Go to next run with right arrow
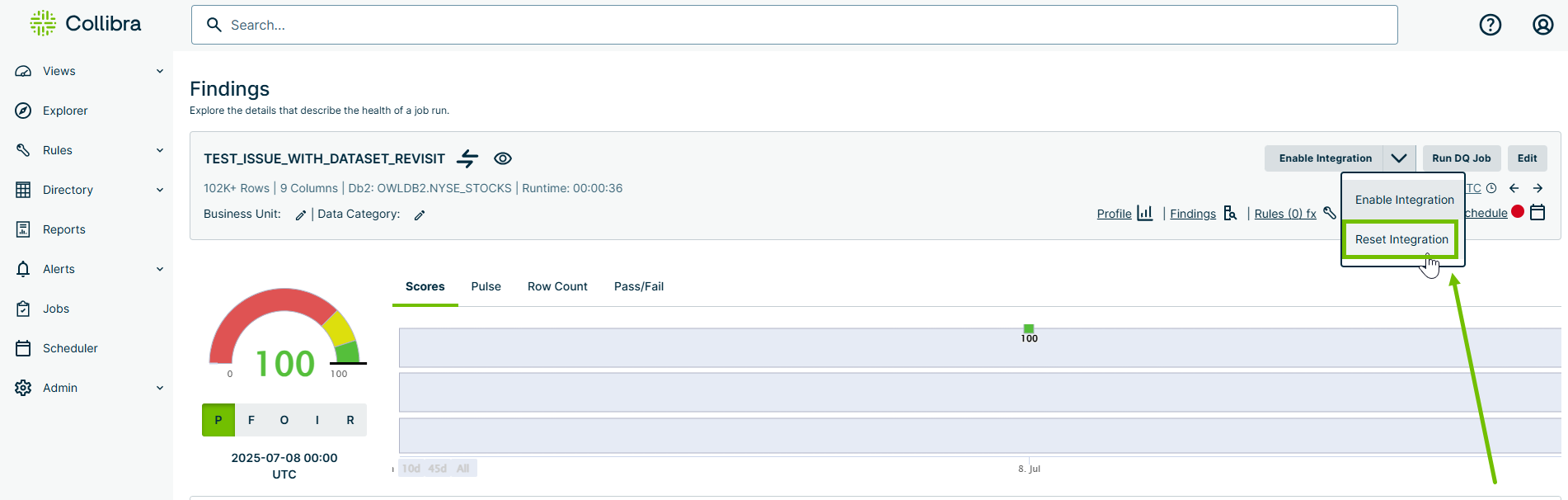Screen dimensions: 1568x500 tap(1537, 188)
